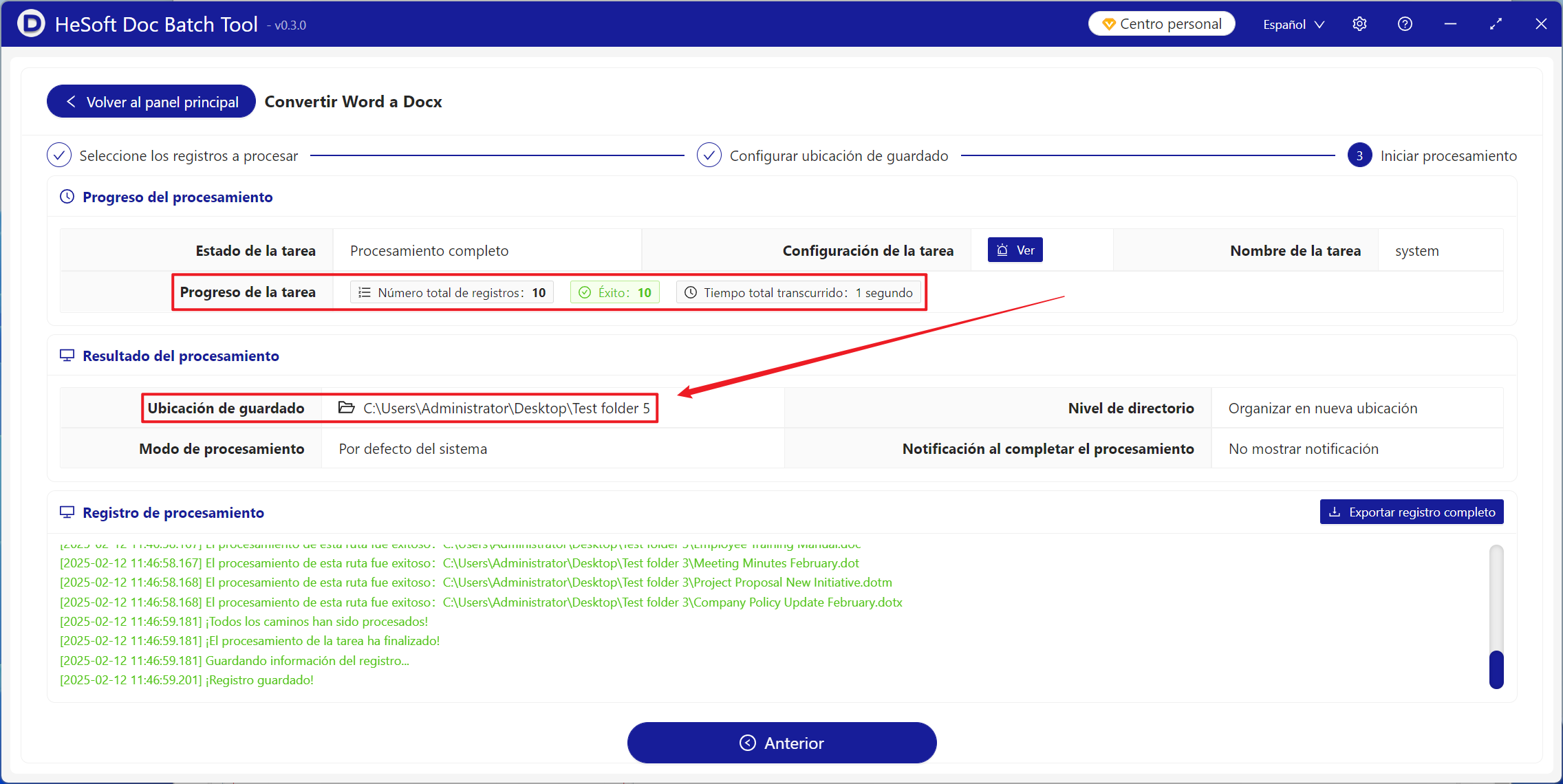Toggle the window restore/maximize icon
The image size is (1563, 784).
point(1496,24)
